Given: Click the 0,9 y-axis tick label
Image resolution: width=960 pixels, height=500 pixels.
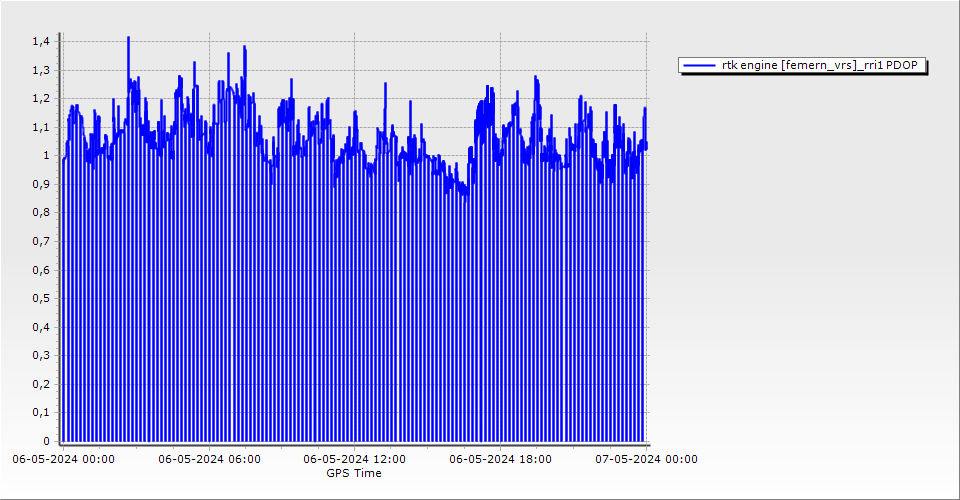Looking at the screenshot, I should [x=40, y=184].
